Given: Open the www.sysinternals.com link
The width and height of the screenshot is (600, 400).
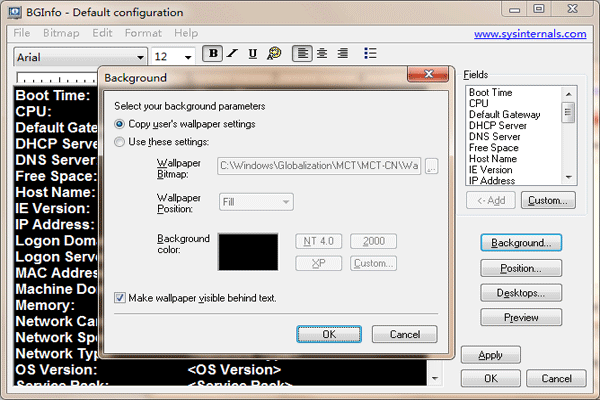Looking at the screenshot, I should [530, 34].
